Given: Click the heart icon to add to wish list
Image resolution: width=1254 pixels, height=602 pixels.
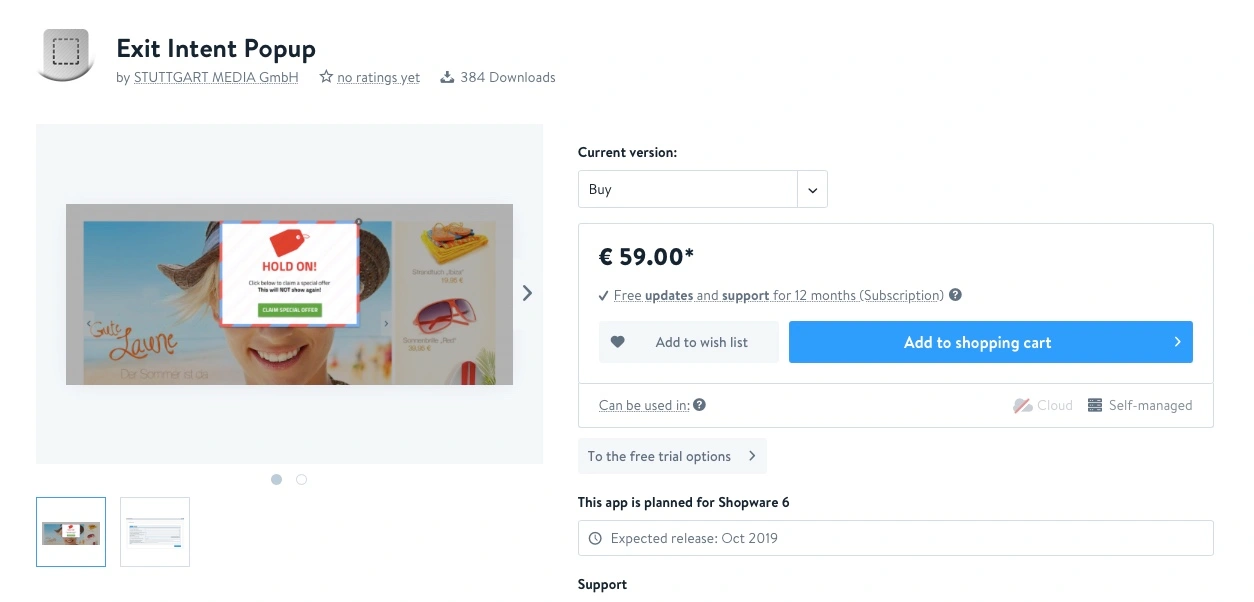Looking at the screenshot, I should point(619,342).
